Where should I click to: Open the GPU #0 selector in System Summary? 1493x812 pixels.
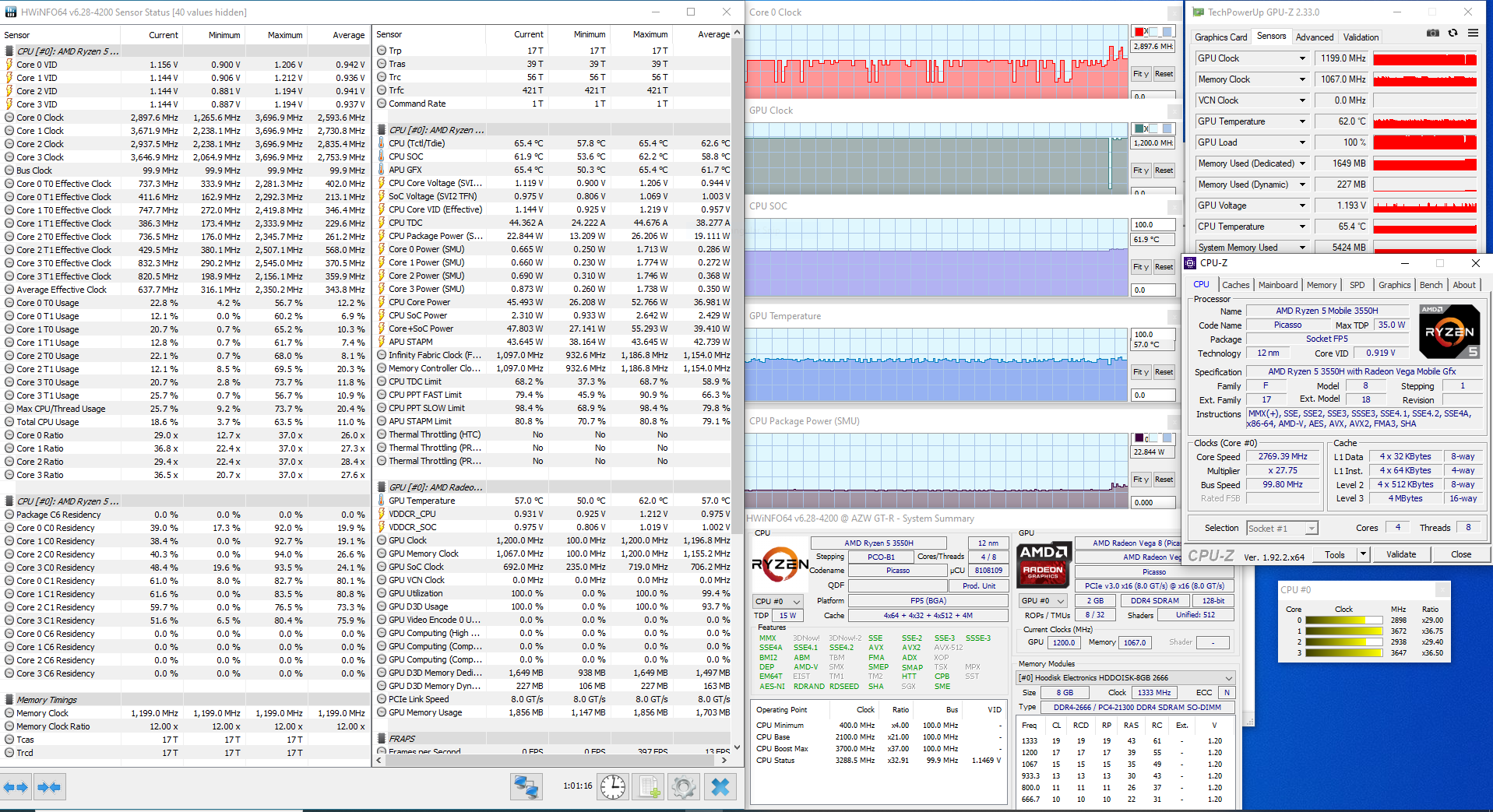[1043, 600]
